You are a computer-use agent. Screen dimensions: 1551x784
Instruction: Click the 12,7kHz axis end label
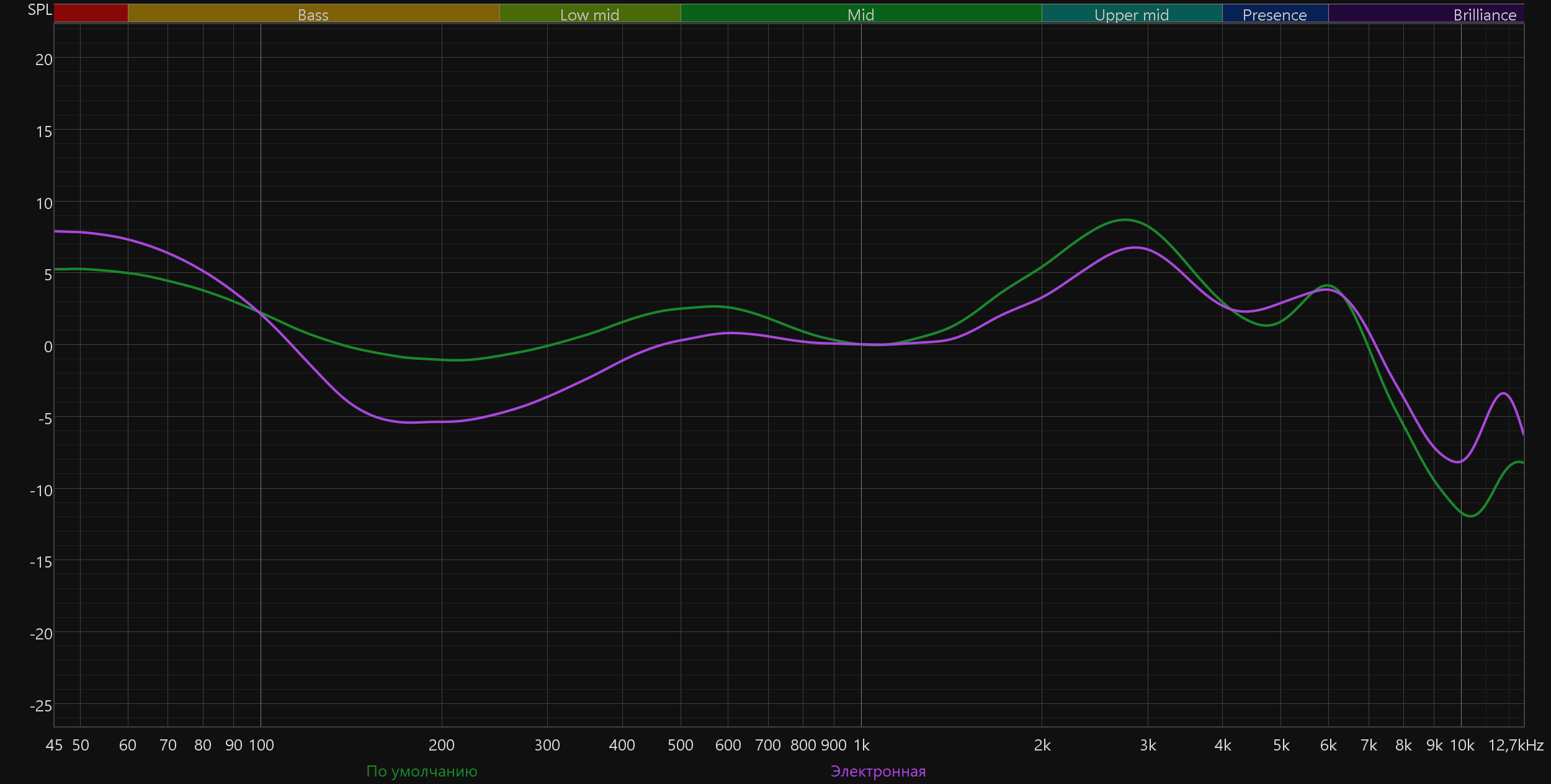pos(1516,745)
